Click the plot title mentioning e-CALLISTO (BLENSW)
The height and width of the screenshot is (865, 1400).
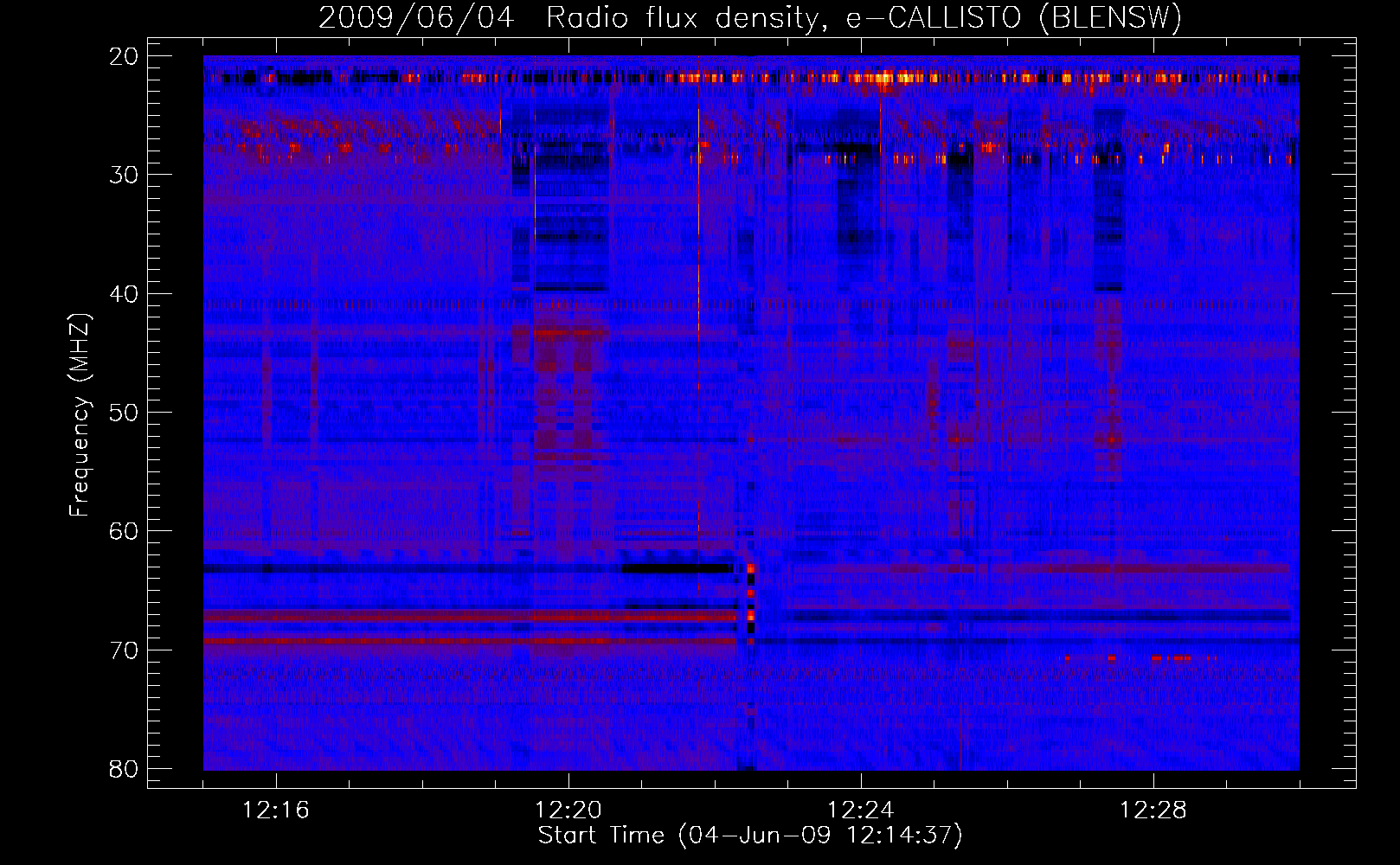coord(750,17)
